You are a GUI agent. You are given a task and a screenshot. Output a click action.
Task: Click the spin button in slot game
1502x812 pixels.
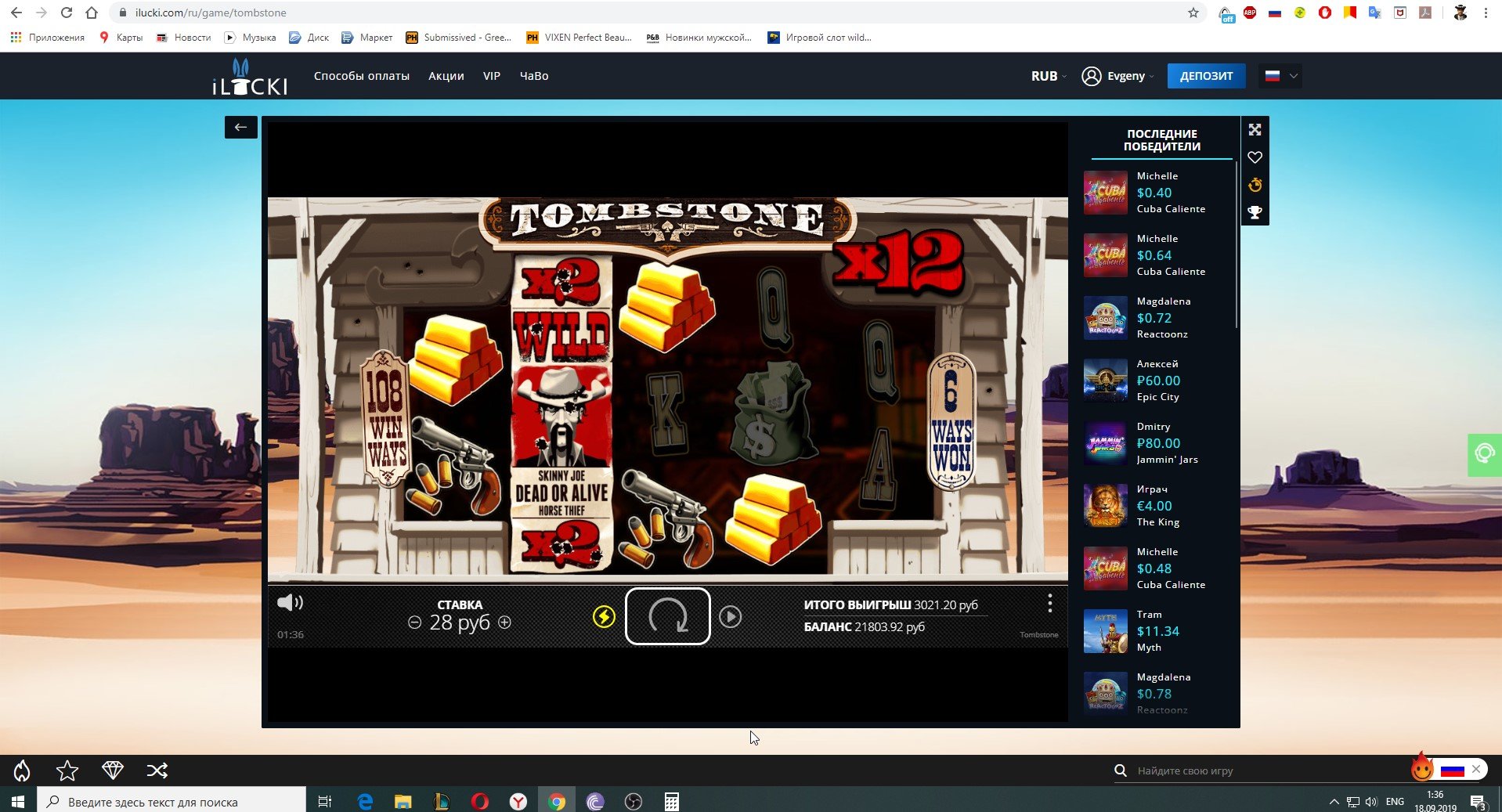coord(667,616)
